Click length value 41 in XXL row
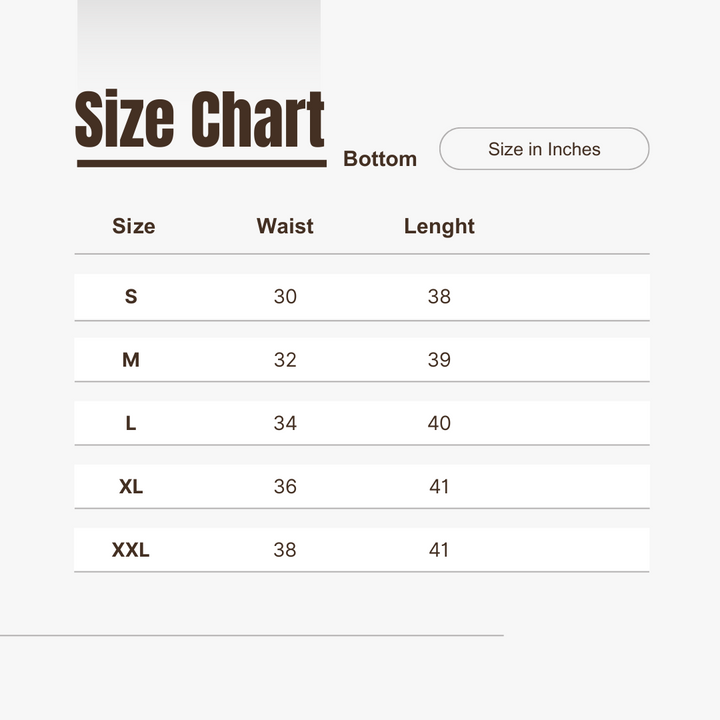 (x=439, y=550)
